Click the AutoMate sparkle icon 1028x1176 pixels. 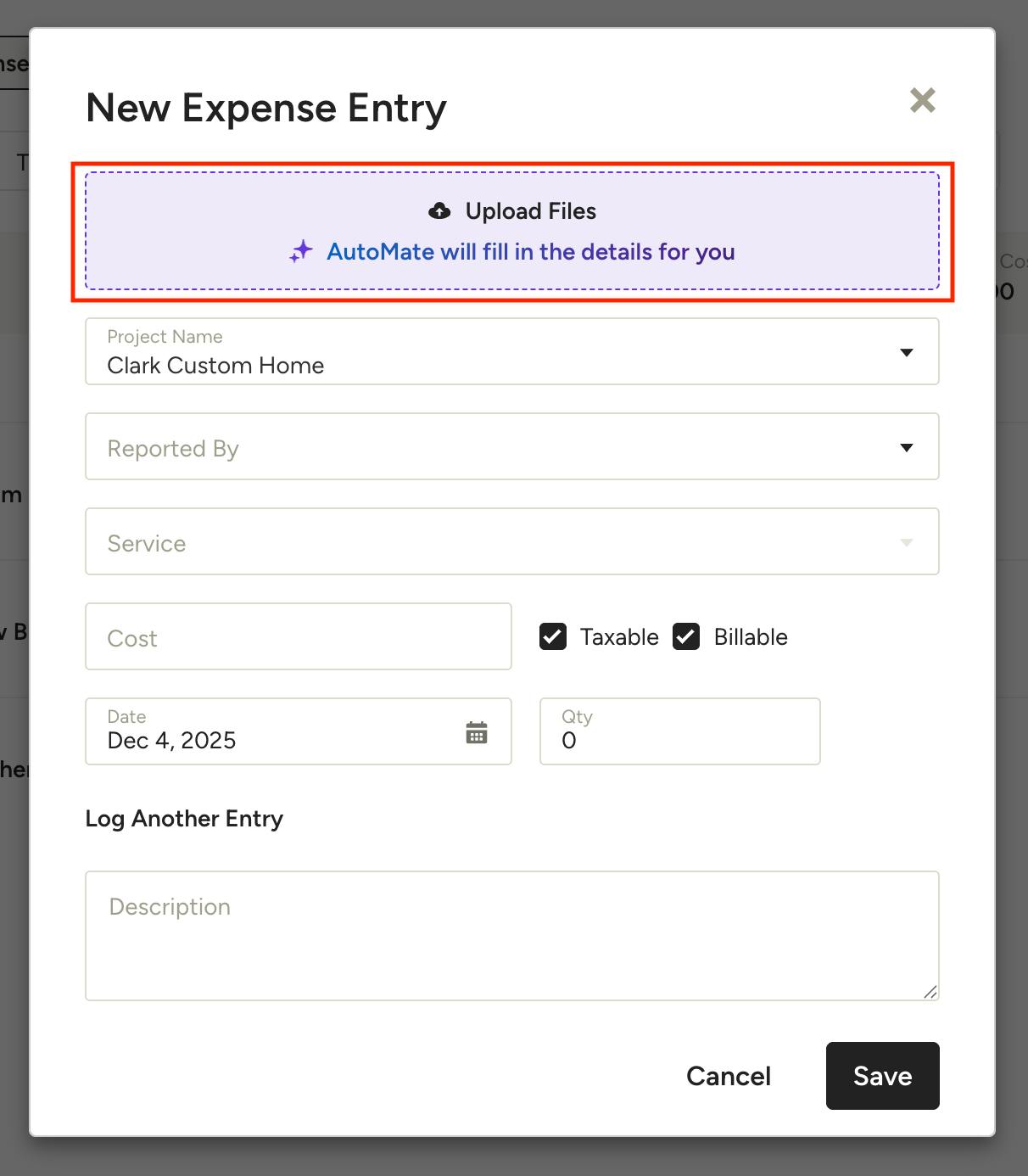pyautogui.click(x=301, y=251)
